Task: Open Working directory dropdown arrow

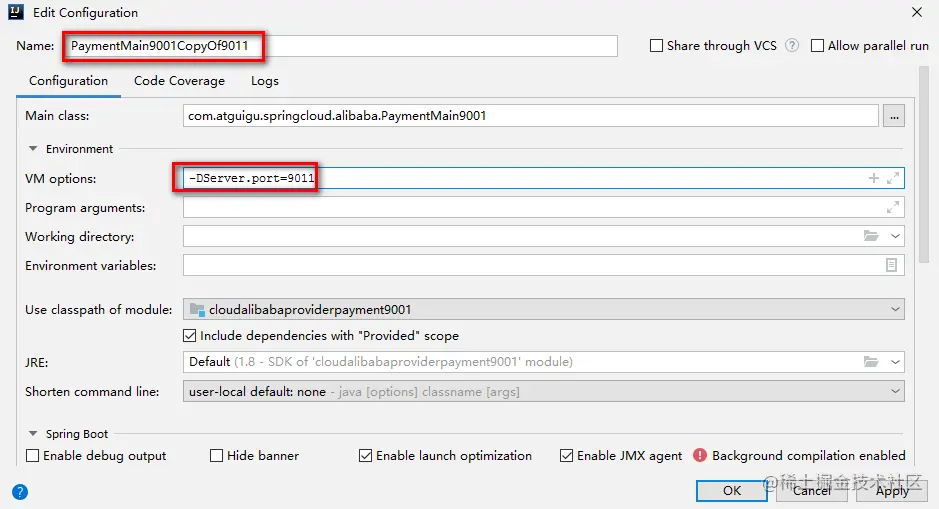Action: click(895, 236)
